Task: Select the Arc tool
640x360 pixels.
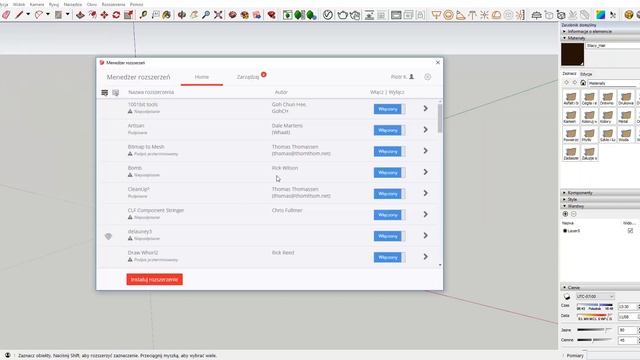Action: click(39, 15)
